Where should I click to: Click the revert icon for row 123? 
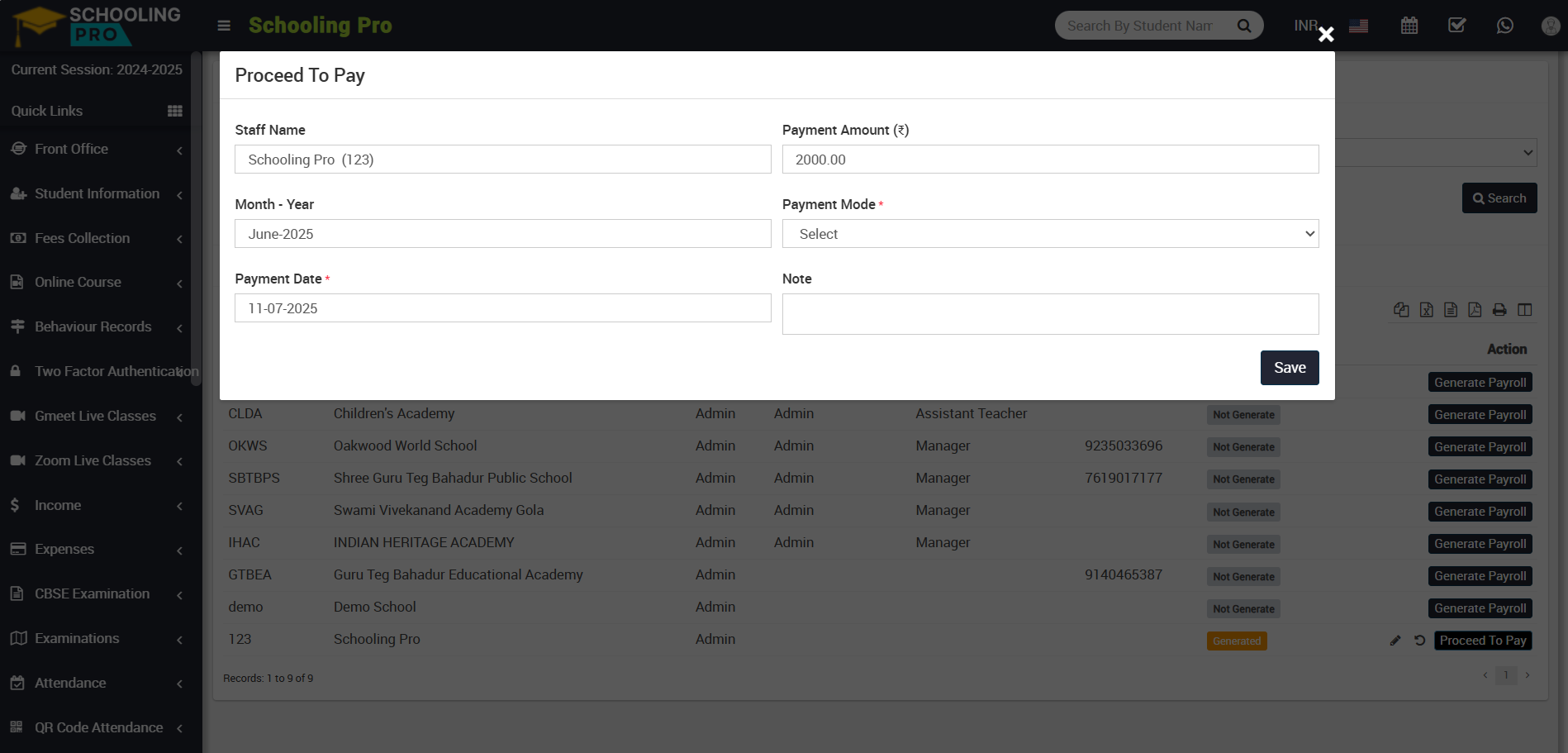click(x=1420, y=641)
